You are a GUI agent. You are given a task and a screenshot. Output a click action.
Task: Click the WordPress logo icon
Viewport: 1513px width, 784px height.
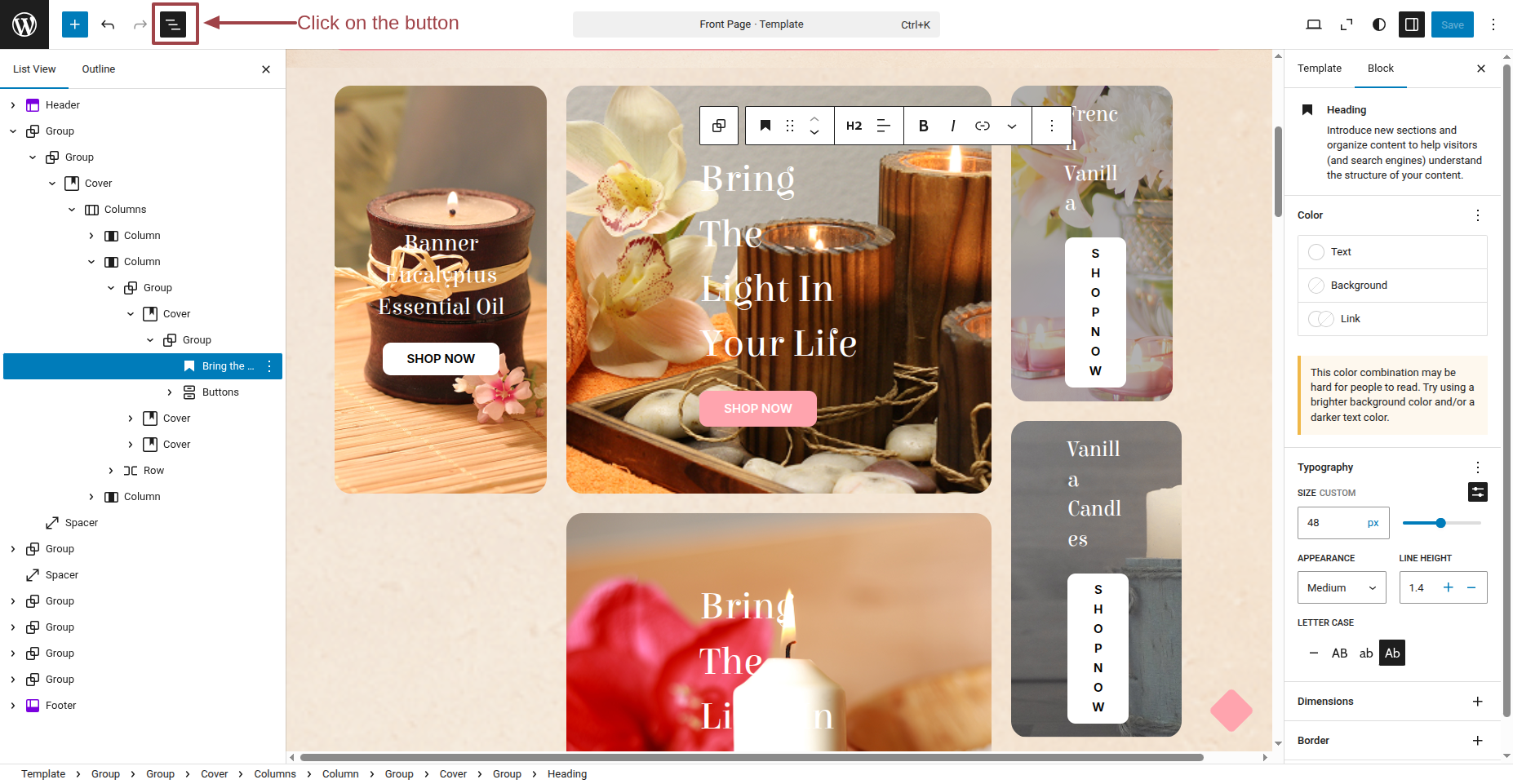click(x=24, y=24)
